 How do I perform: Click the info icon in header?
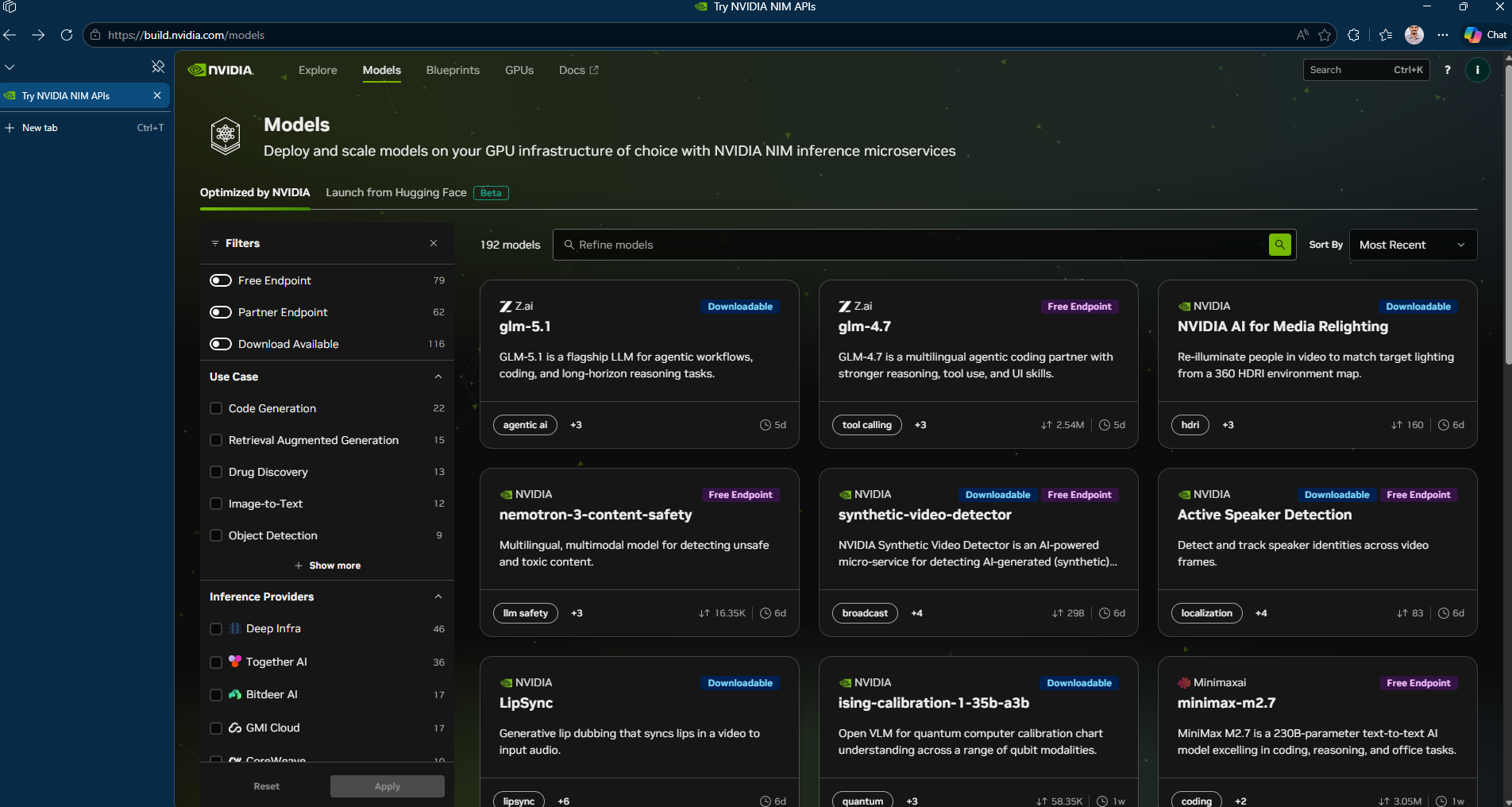point(1477,70)
